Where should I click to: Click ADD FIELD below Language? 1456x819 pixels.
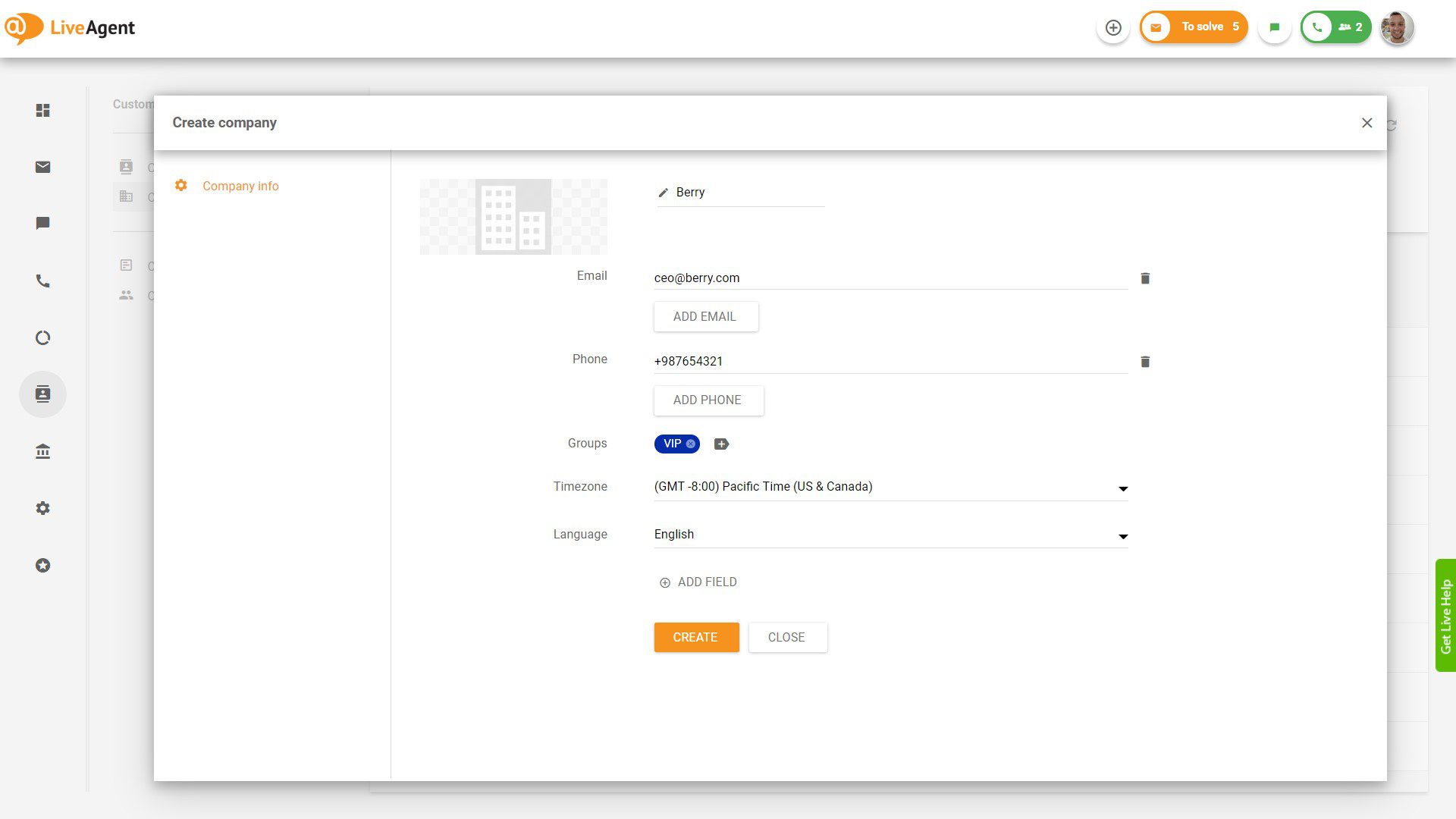point(697,582)
